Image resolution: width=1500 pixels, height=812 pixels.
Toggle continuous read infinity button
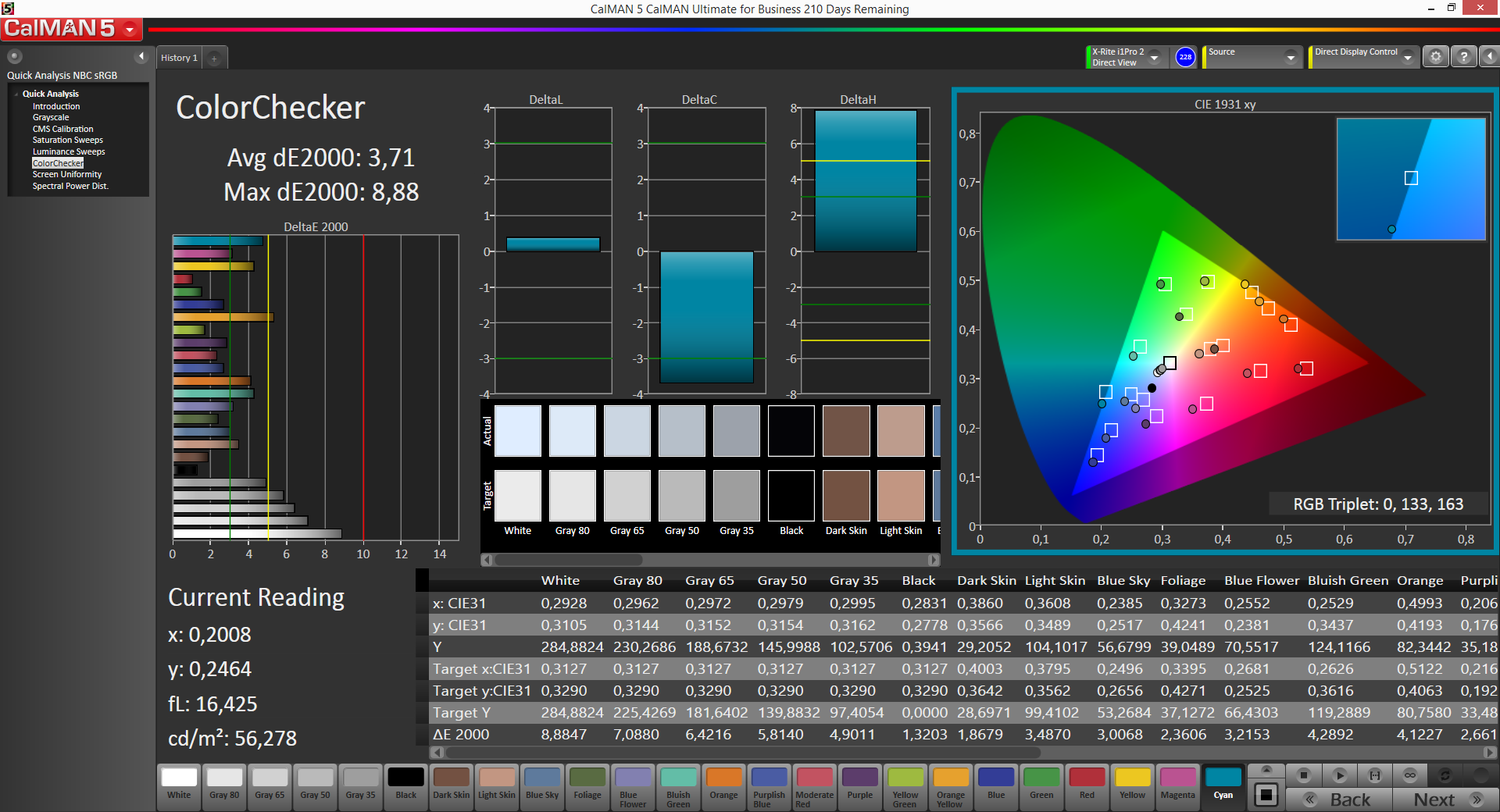(1410, 775)
